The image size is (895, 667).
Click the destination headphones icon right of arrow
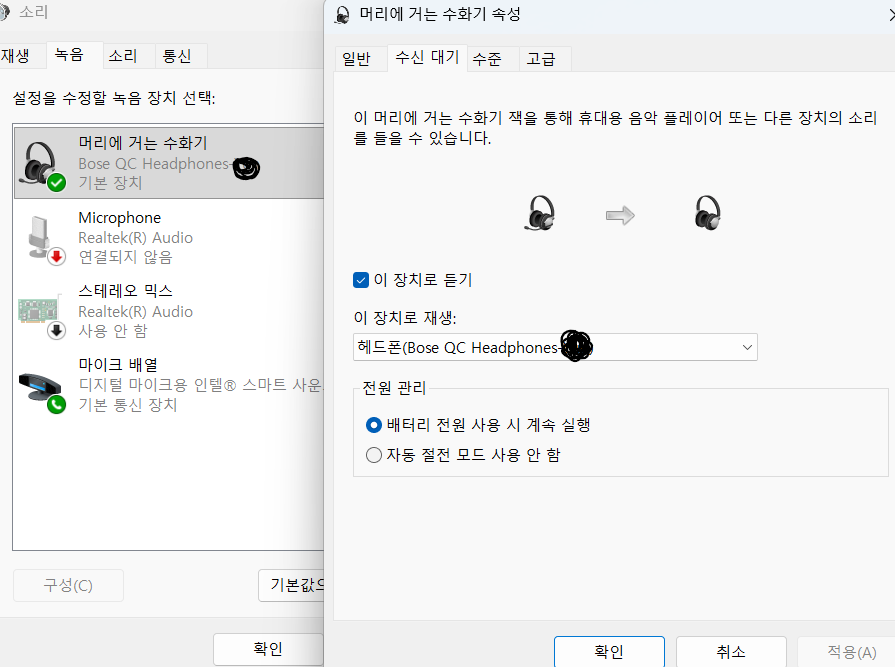click(707, 213)
